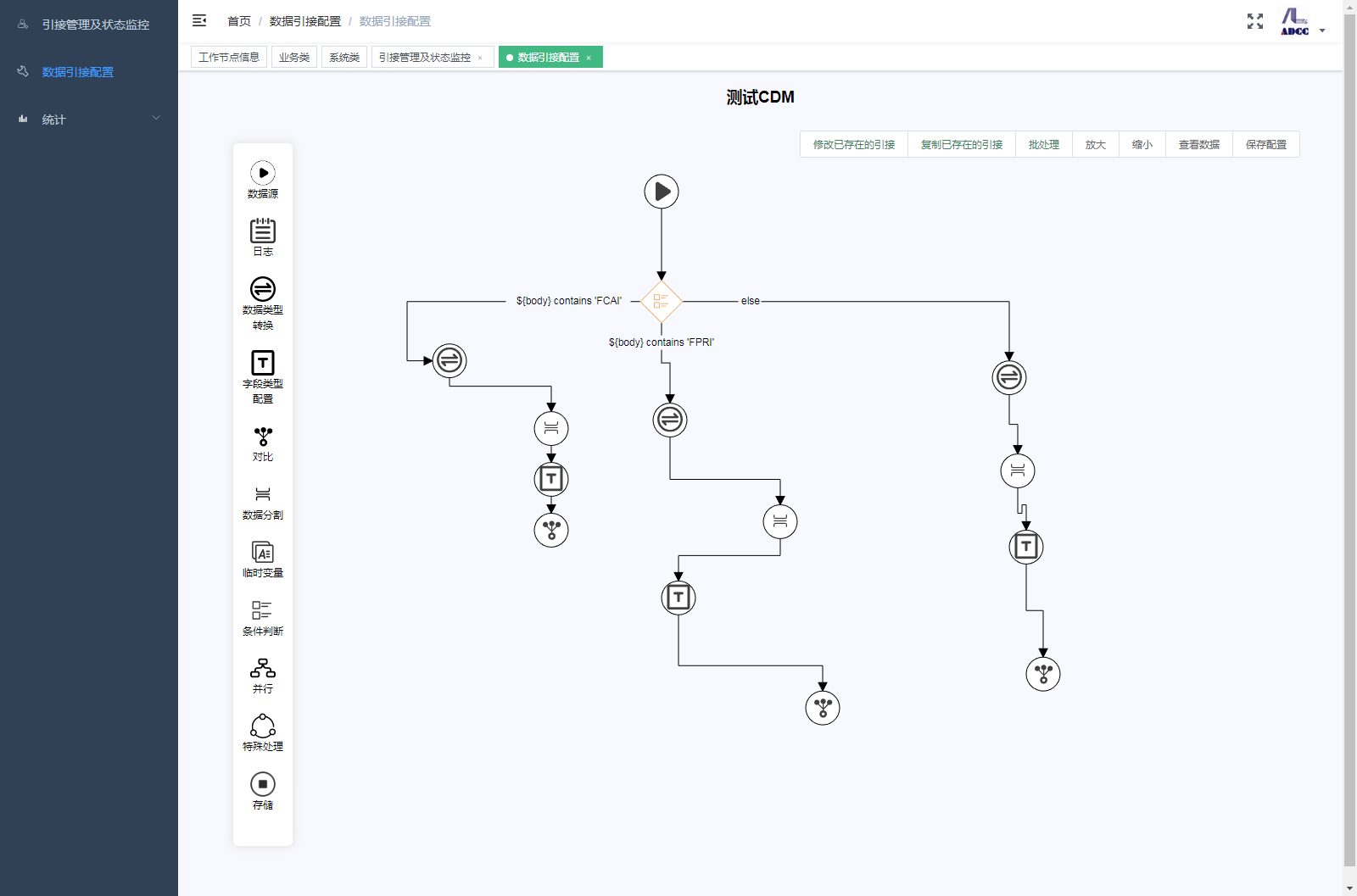Select the 并行 parallel icon

pyautogui.click(x=263, y=668)
